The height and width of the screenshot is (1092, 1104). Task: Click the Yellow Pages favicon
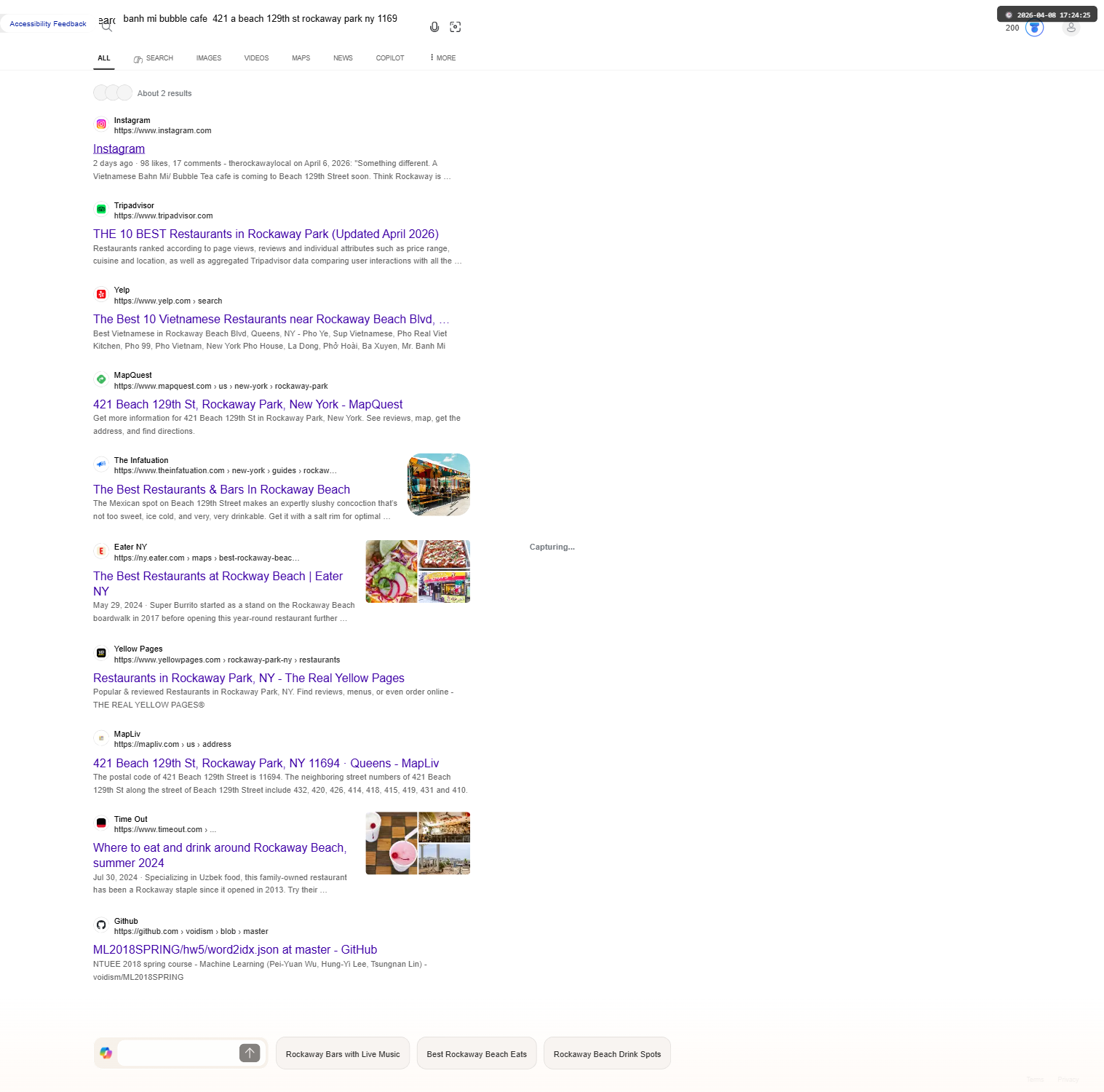pos(101,653)
